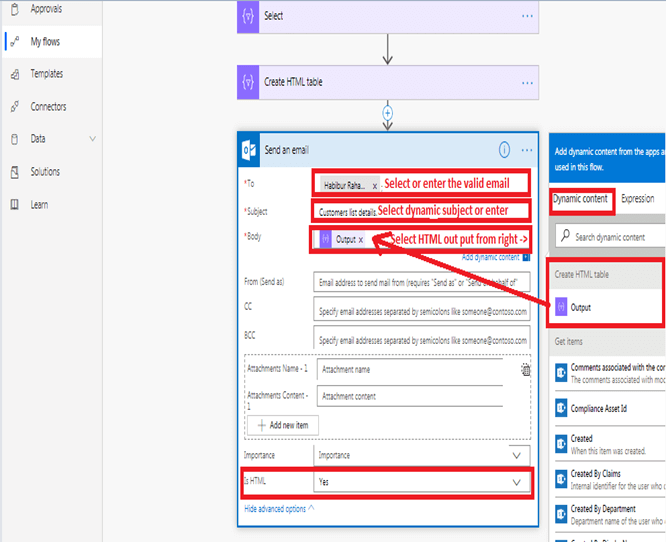Click the Subject field with Customers list details
The height and width of the screenshot is (542, 666).
(x=421, y=211)
